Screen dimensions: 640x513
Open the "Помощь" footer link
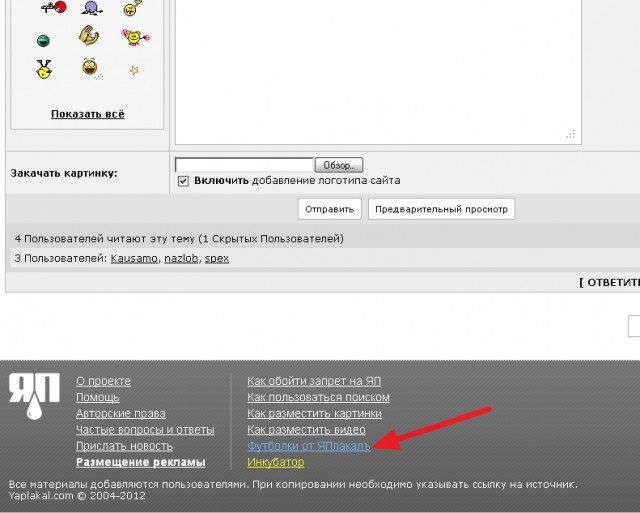pyautogui.click(x=98, y=397)
